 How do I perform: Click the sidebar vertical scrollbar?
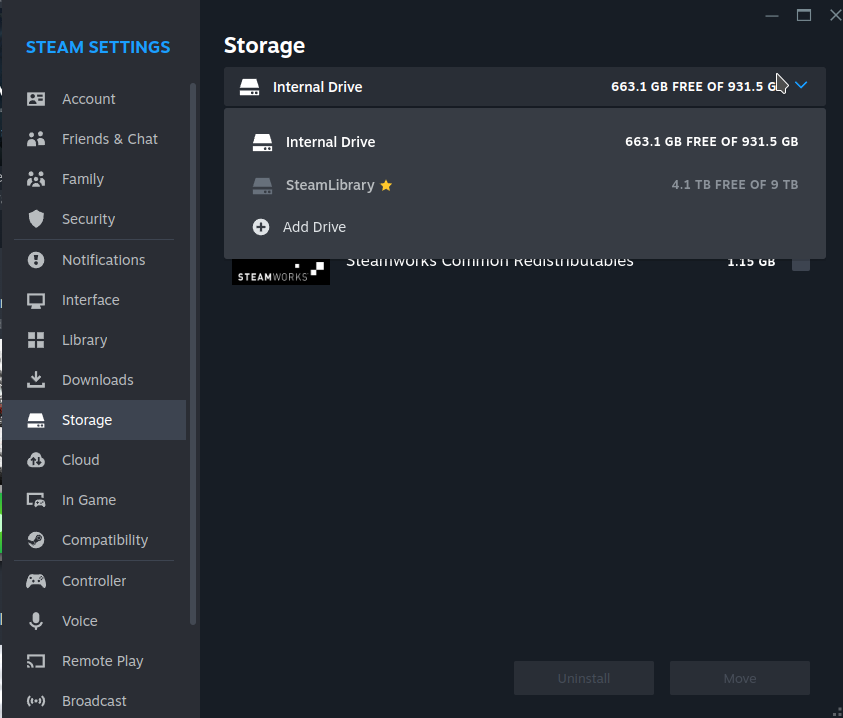click(193, 350)
